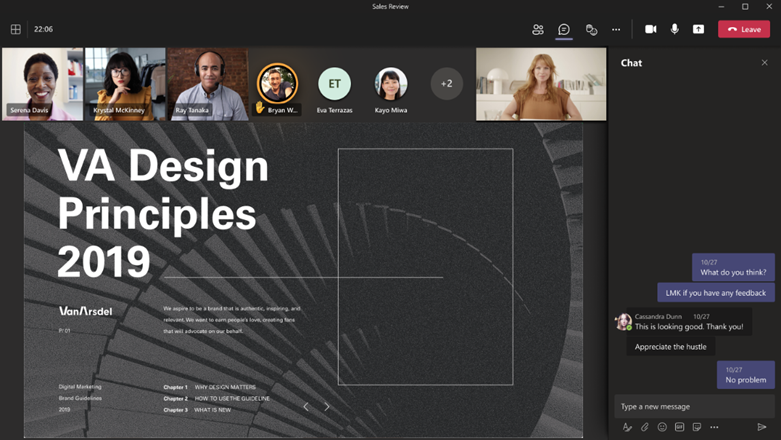The height and width of the screenshot is (440, 781).
Task: Click the Type a new message field
Action: pos(694,407)
